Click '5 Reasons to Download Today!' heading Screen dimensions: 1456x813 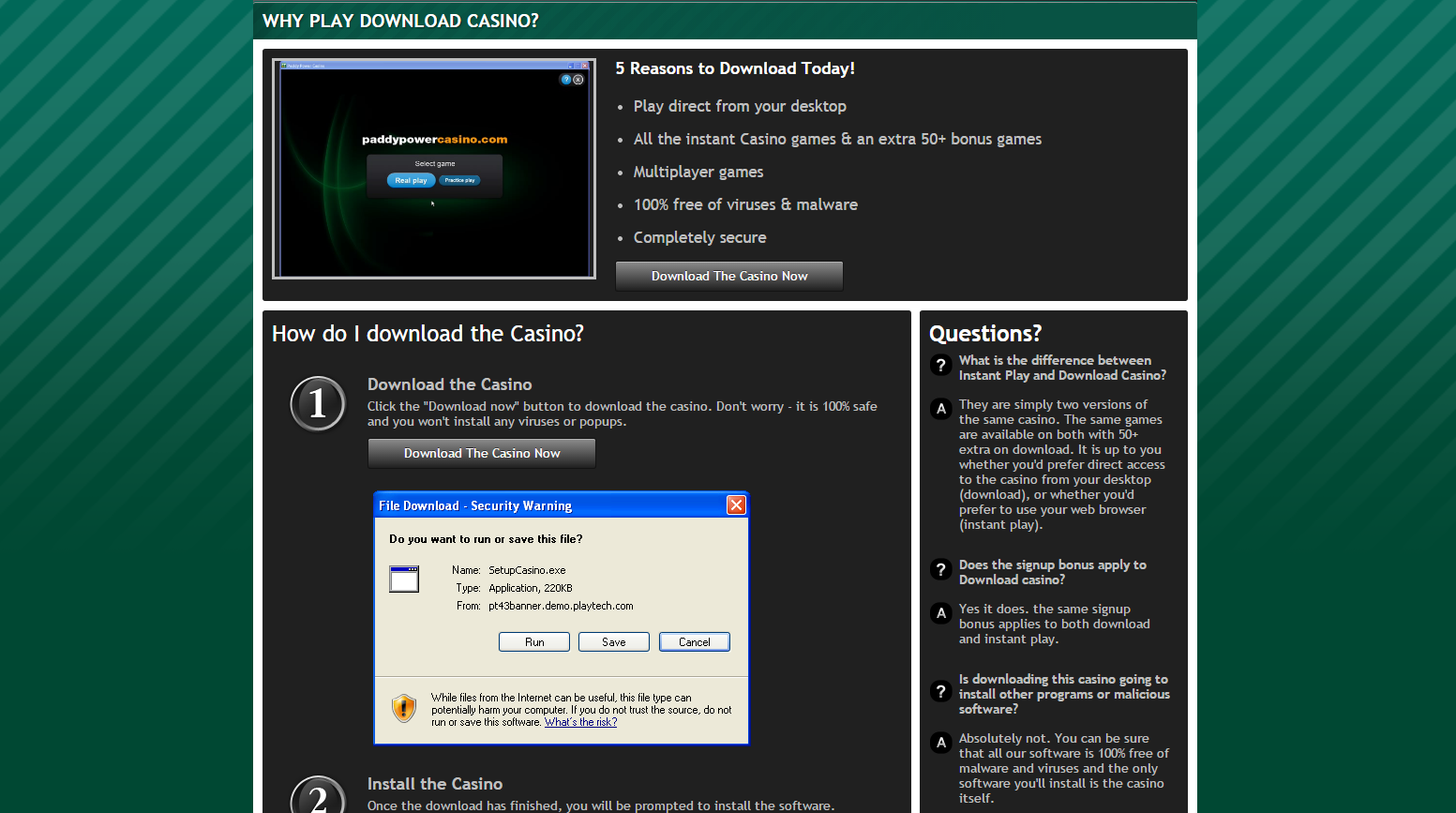[x=735, y=68]
